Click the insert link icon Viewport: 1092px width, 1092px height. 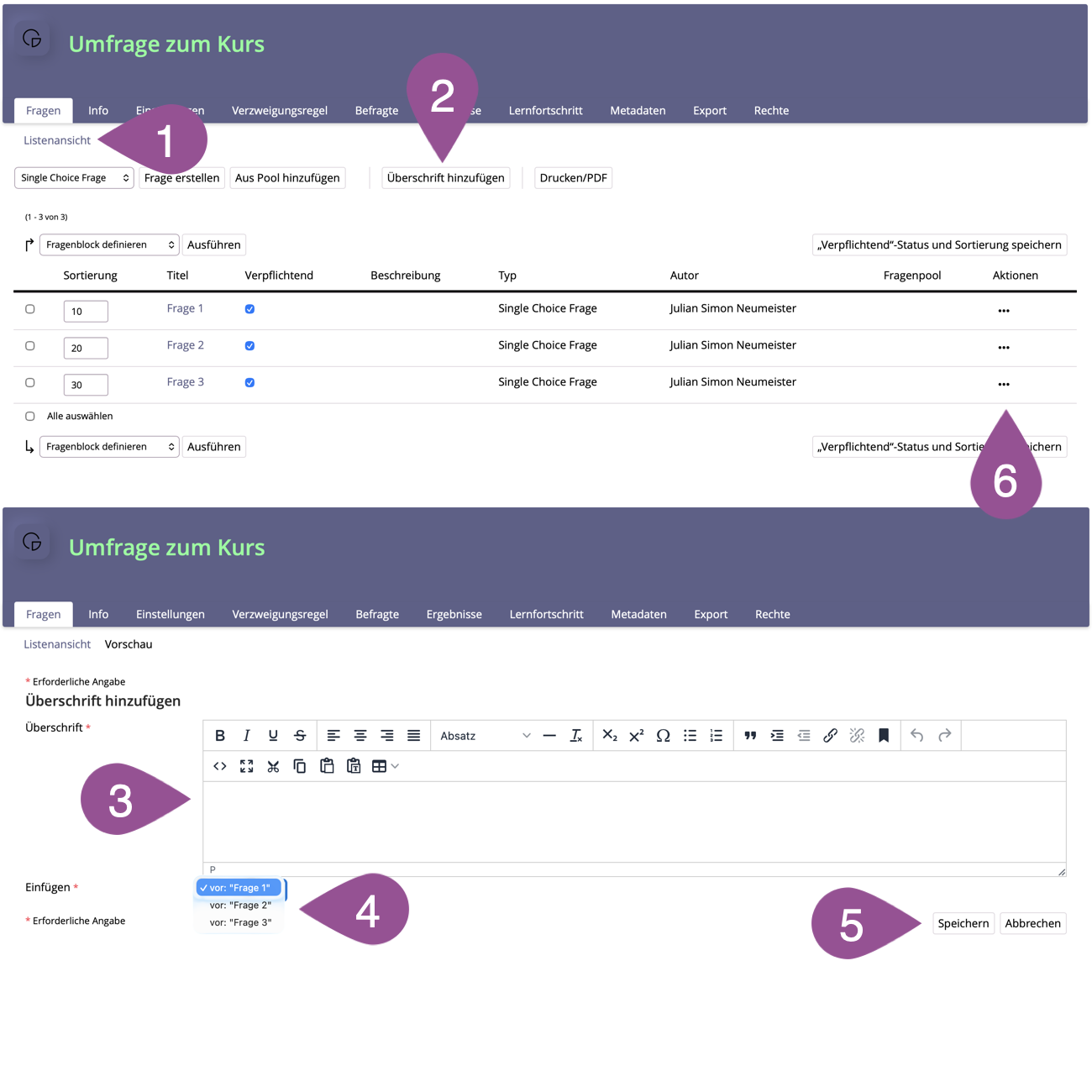(830, 736)
